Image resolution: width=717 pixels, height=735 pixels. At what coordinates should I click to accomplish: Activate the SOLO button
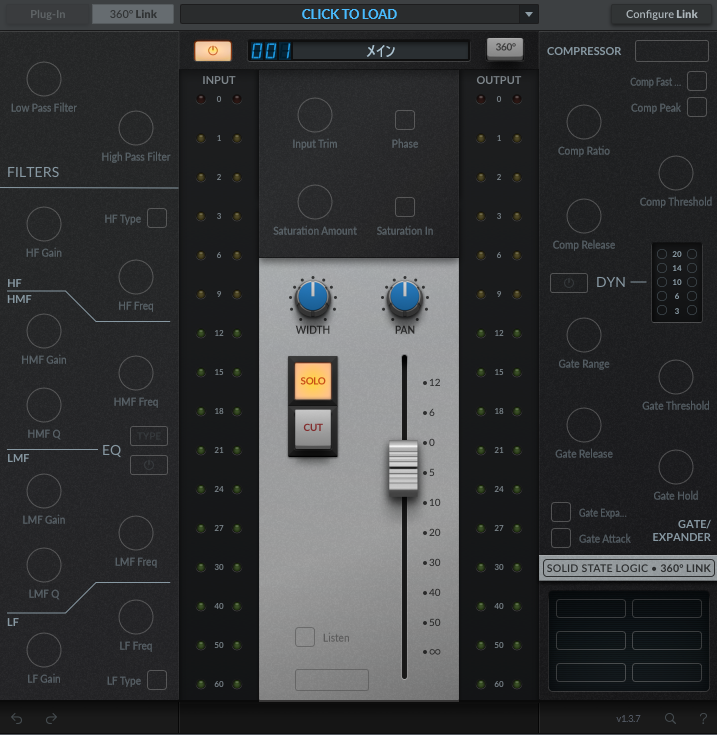click(x=313, y=381)
